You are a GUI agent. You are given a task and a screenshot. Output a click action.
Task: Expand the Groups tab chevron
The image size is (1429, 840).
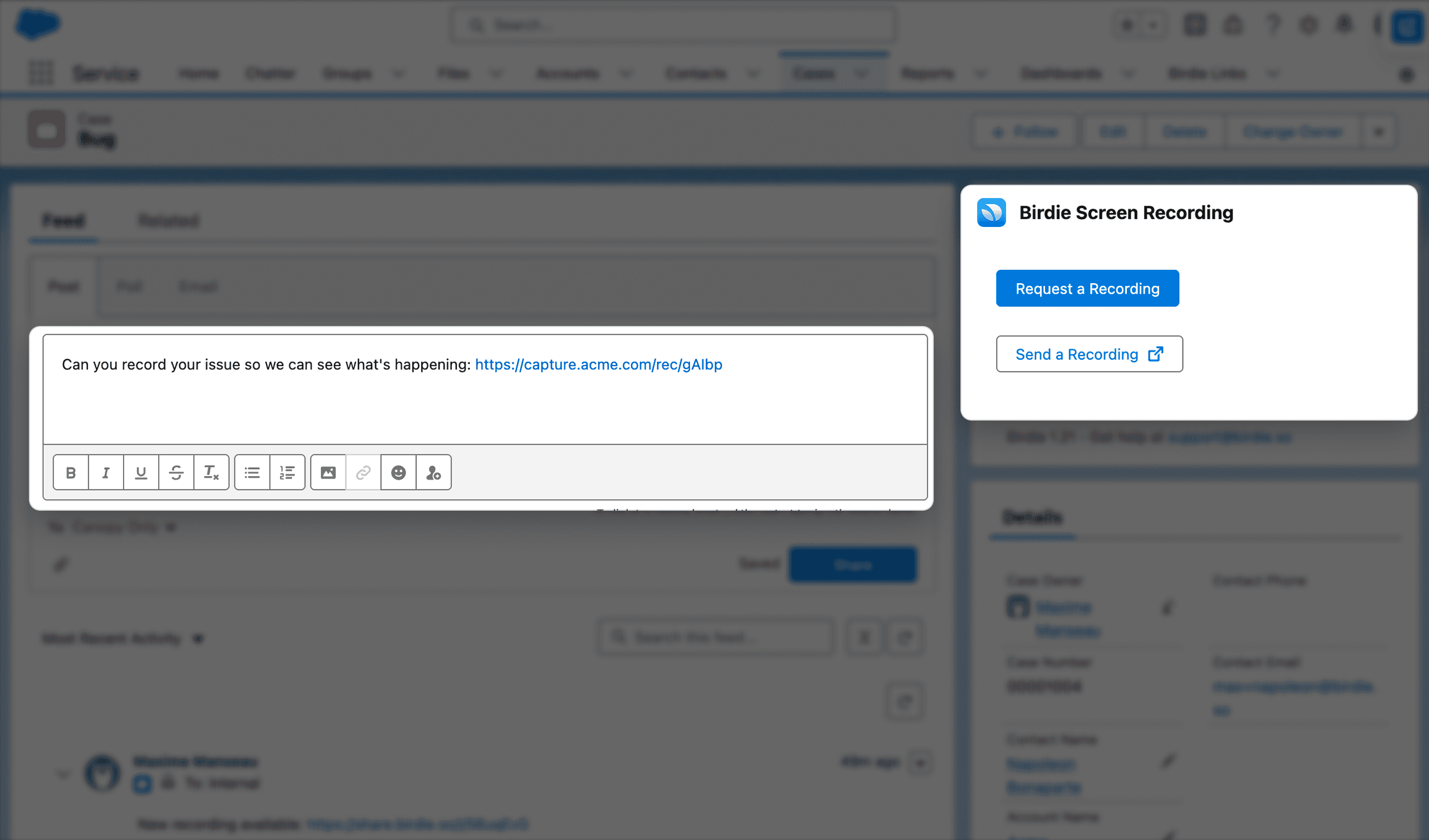click(398, 73)
